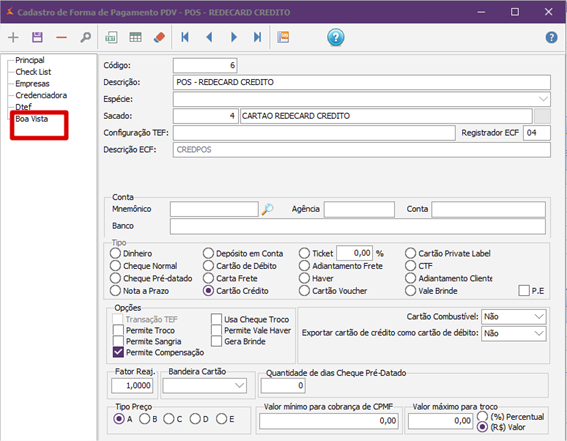
Task: Click into the Descrição text field
Action: tap(362, 82)
